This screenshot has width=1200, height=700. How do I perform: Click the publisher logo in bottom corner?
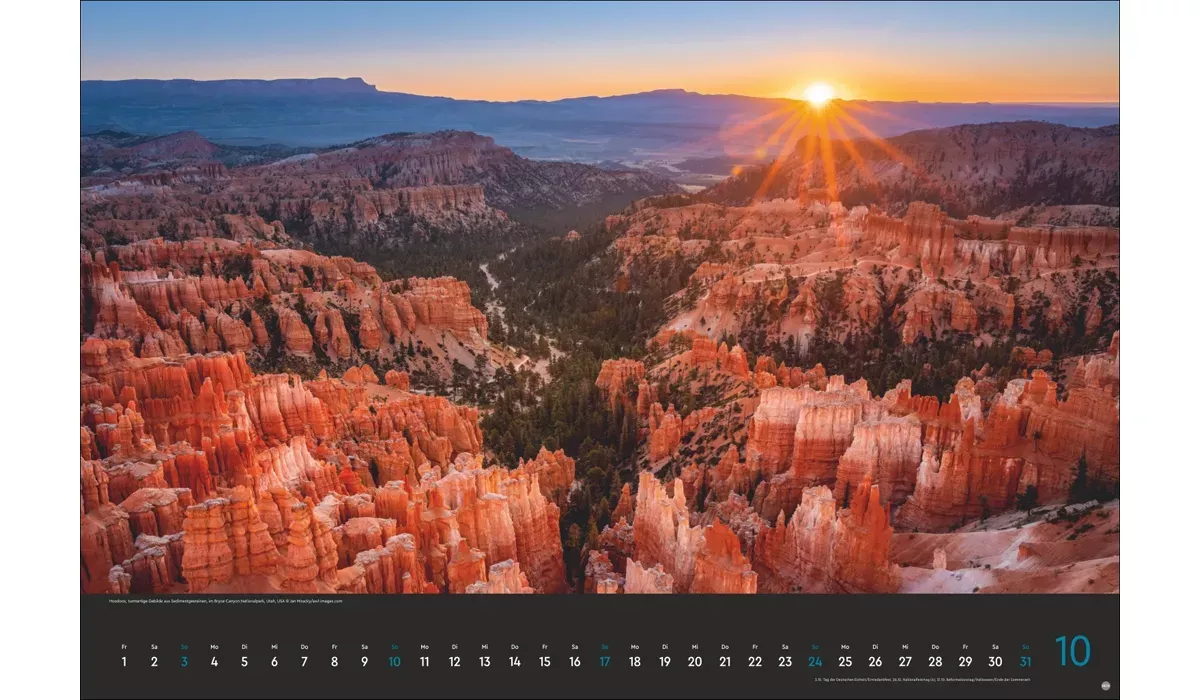pyautogui.click(x=1106, y=686)
